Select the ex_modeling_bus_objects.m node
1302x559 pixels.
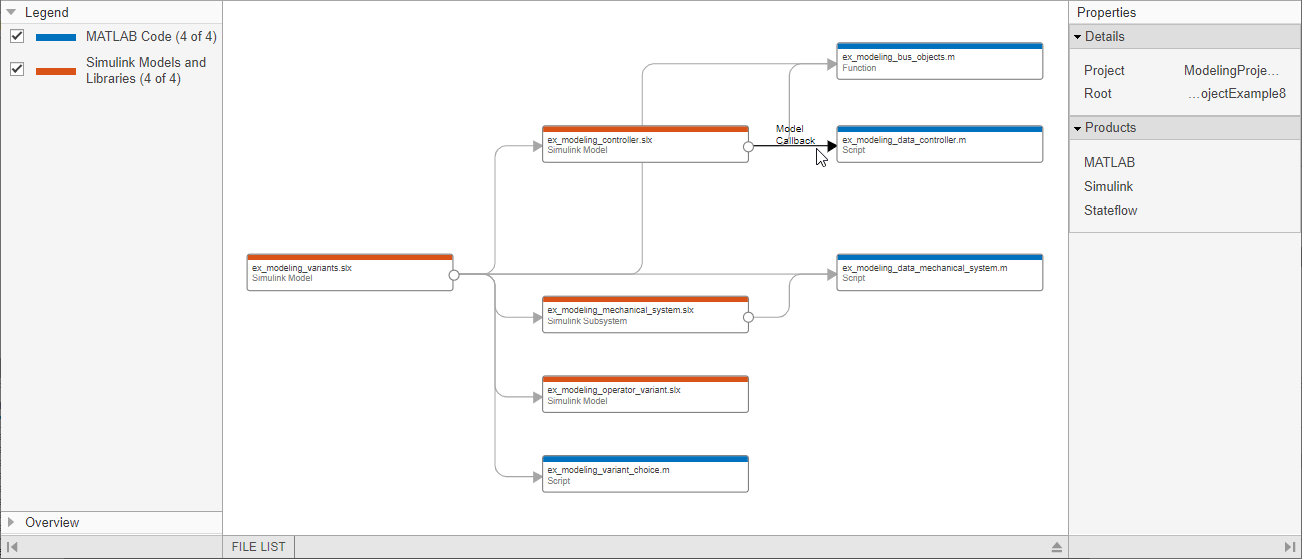(940, 61)
